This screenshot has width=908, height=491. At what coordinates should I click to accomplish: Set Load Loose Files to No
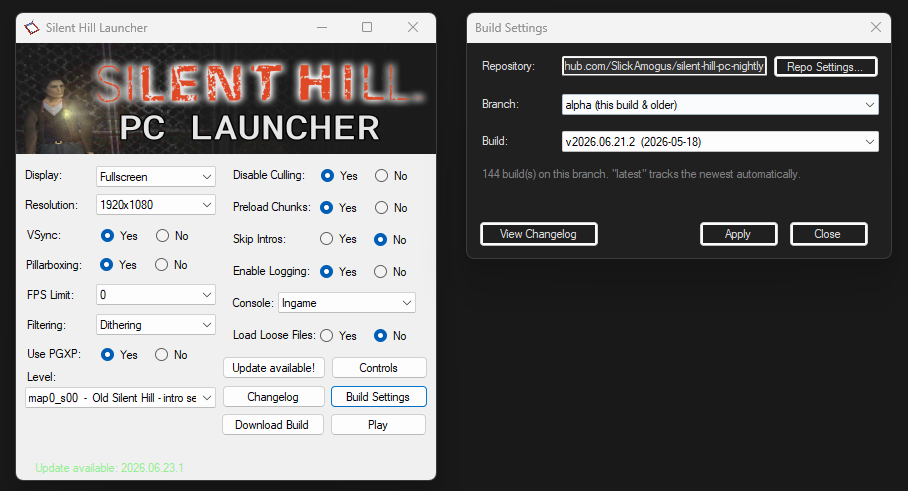pyautogui.click(x=380, y=335)
